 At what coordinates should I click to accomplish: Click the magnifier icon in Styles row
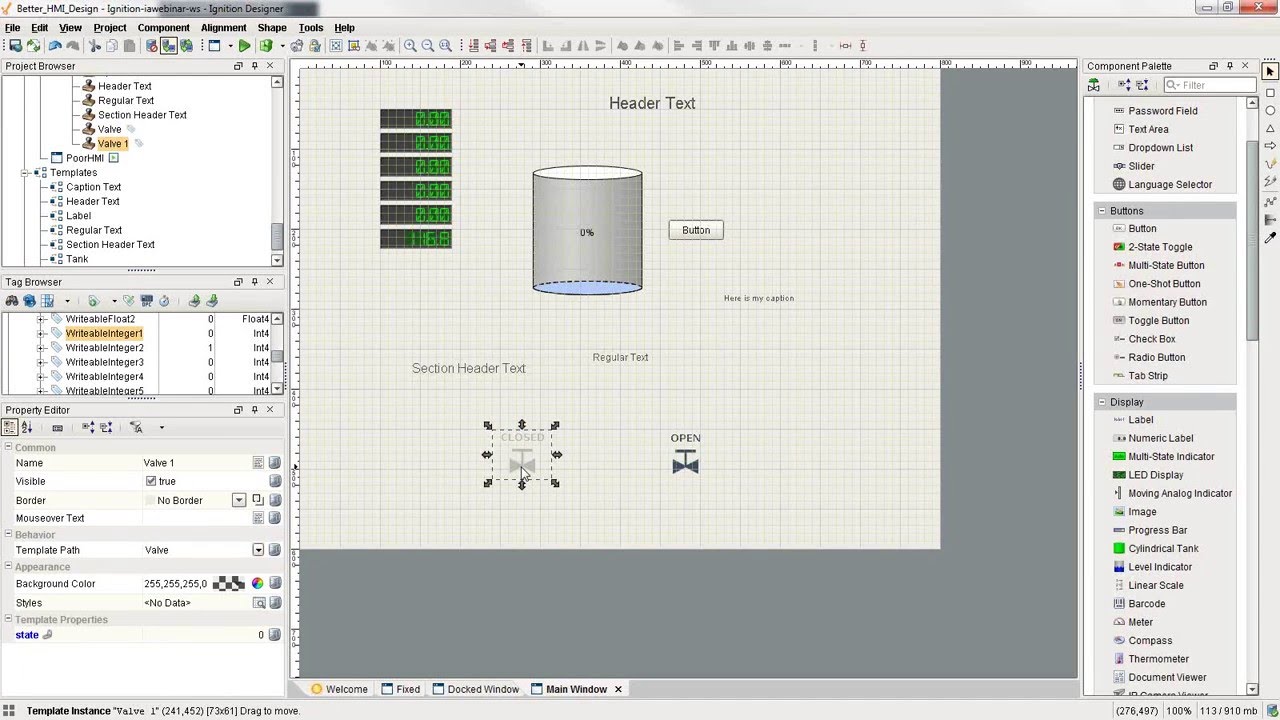(259, 603)
